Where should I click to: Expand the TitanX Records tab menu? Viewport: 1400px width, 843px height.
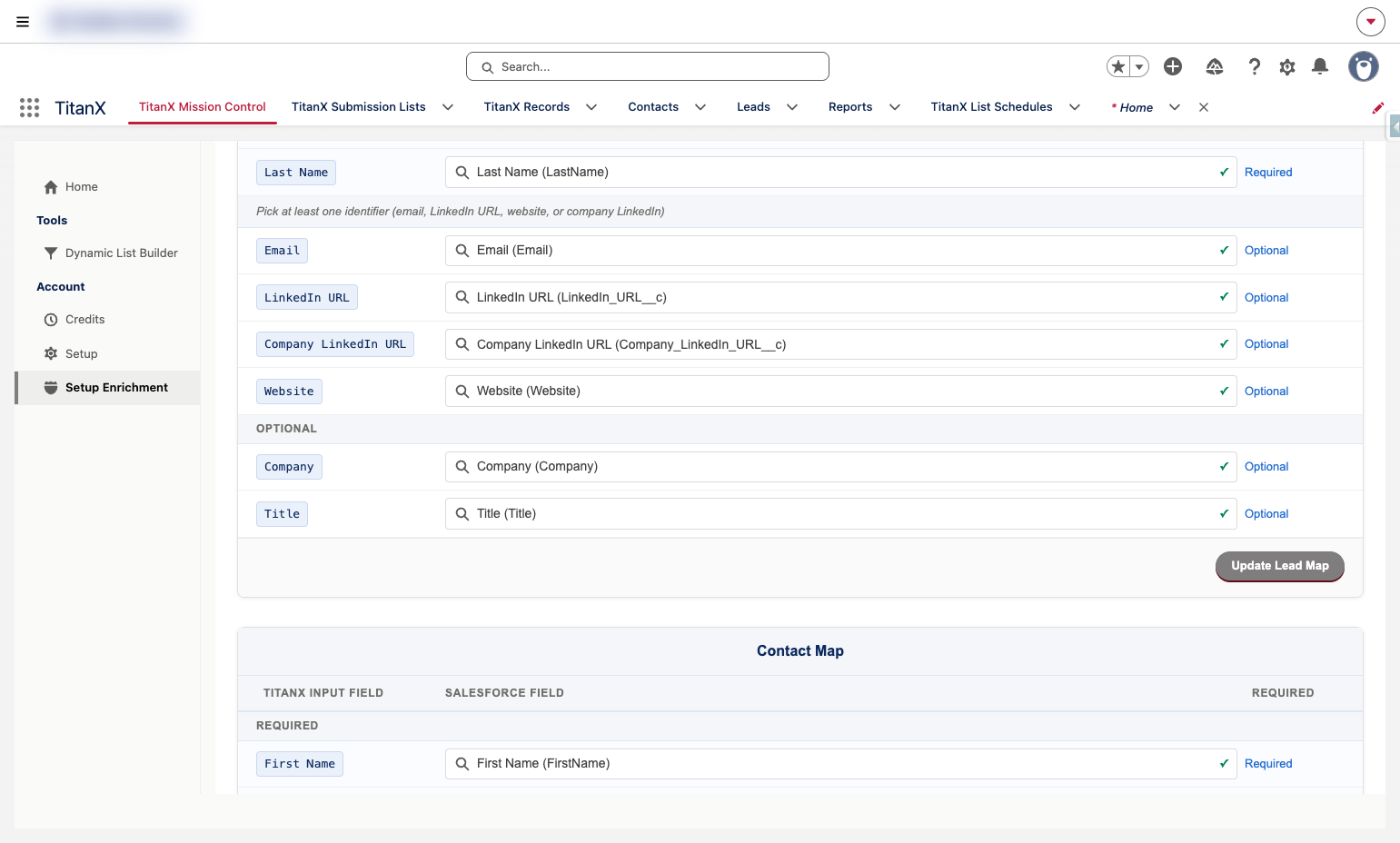click(x=591, y=107)
